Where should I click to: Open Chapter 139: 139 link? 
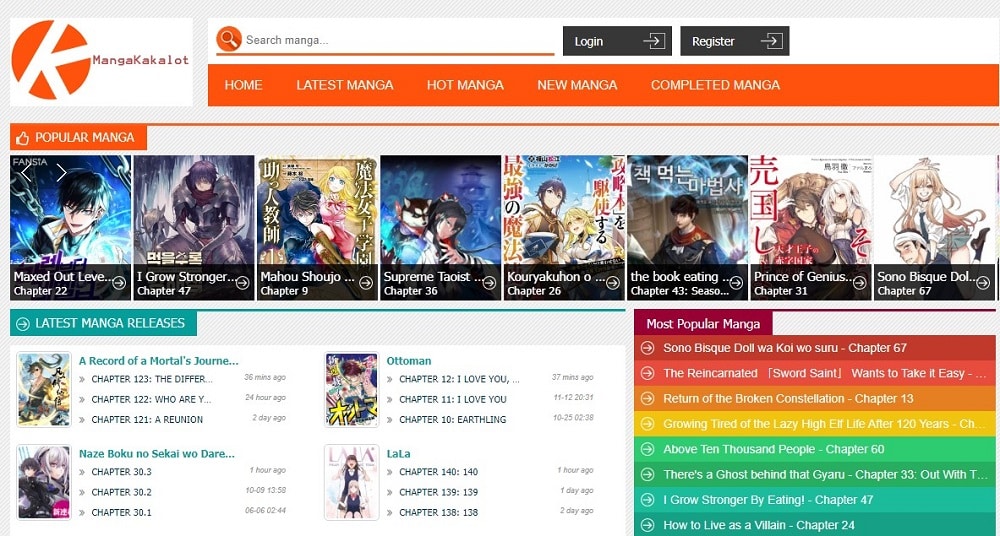[438, 493]
